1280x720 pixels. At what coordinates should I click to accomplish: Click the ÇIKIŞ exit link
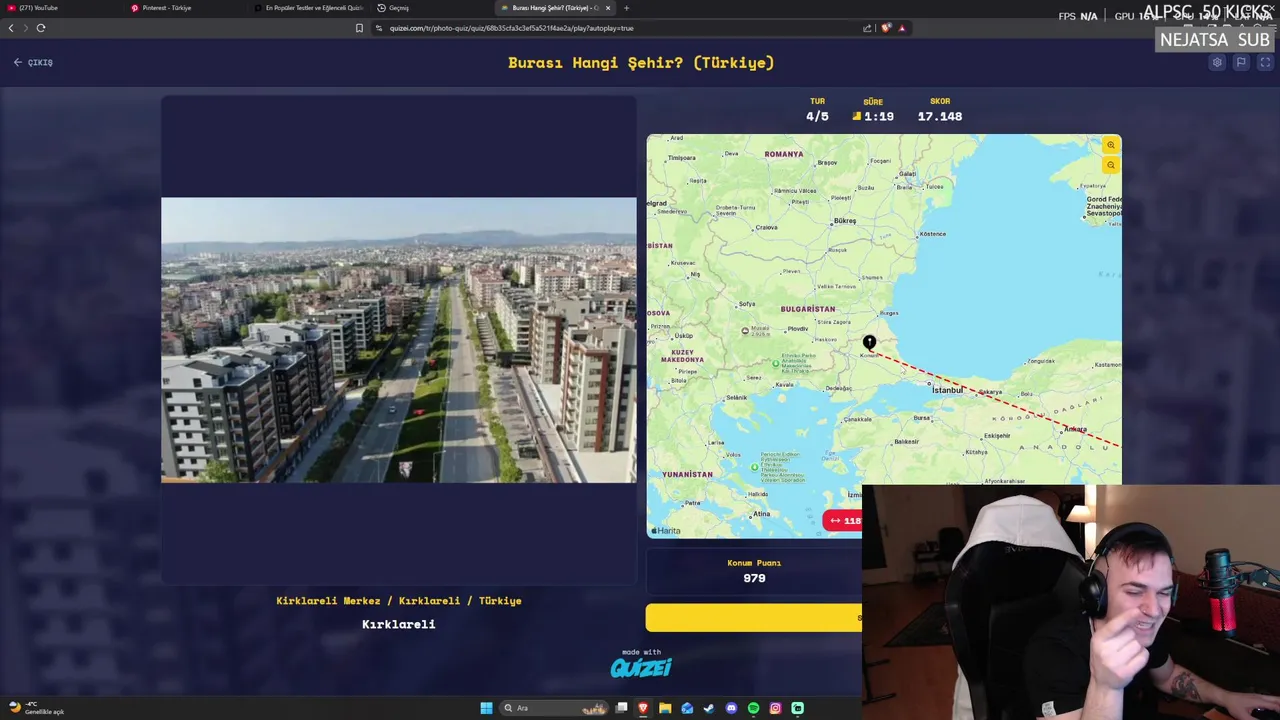(x=33, y=62)
